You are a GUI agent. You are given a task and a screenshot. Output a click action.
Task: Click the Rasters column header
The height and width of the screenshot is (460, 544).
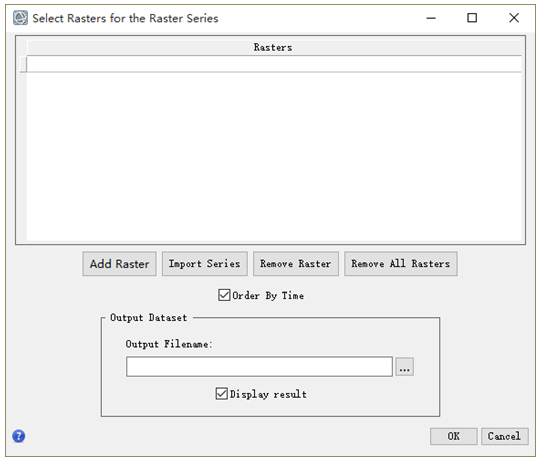(274, 48)
